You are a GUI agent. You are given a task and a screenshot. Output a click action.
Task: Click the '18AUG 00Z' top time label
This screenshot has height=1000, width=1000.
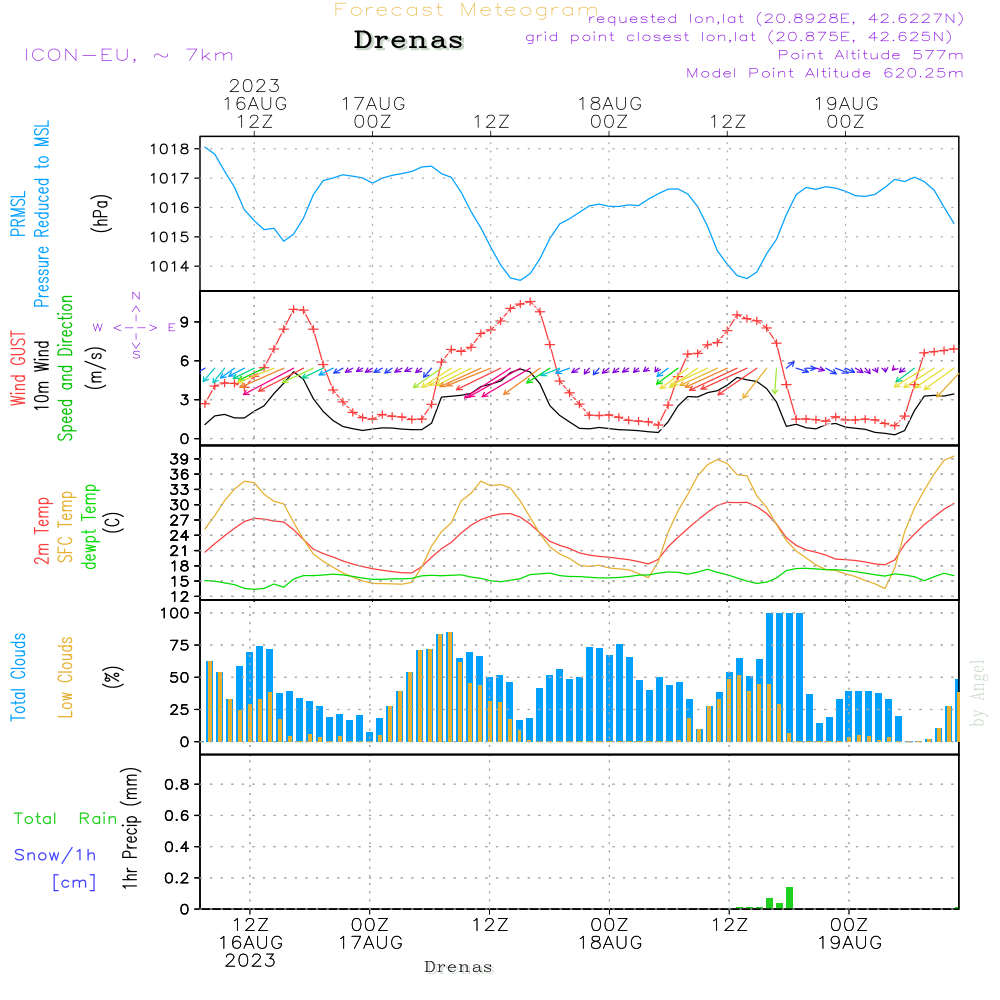tap(610, 112)
